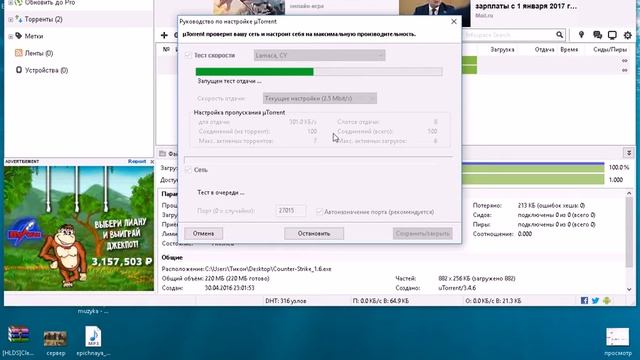
Task: Click the search magnifier icon
Action: [x=560, y=35]
